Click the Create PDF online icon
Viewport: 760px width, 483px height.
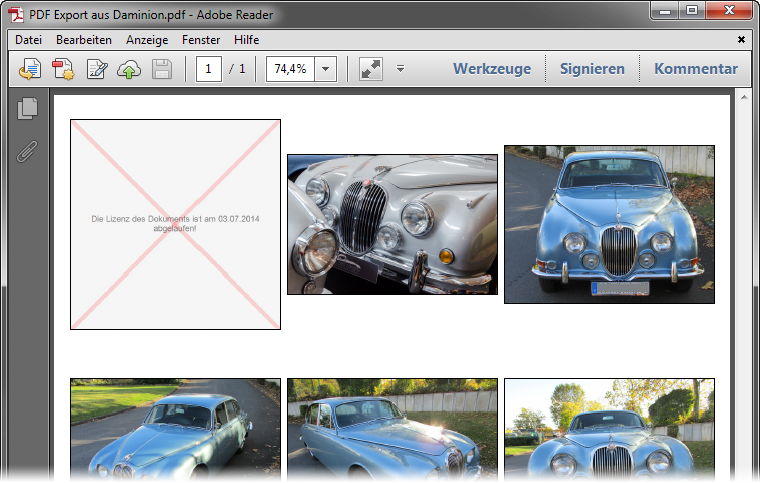pyautogui.click(x=63, y=69)
